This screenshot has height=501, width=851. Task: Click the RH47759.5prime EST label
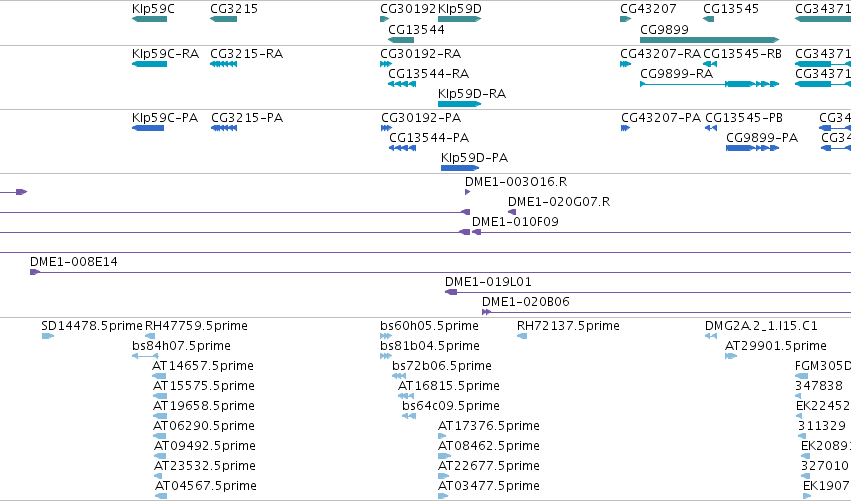(196, 326)
